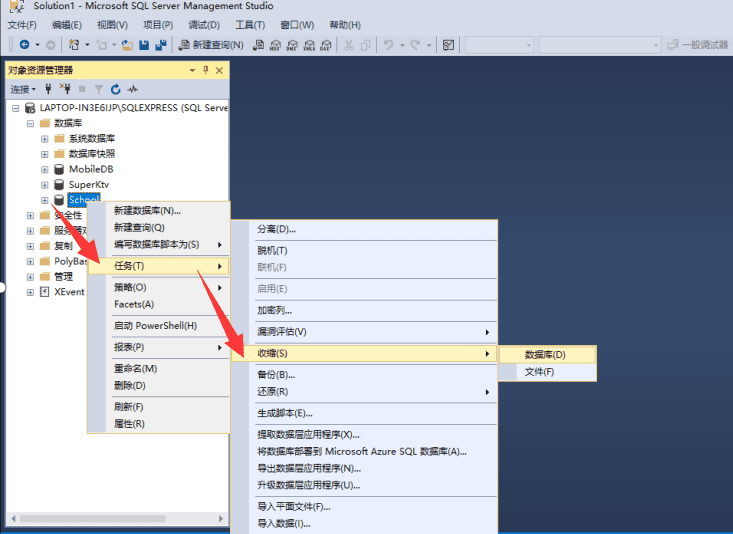Screen dimensions: 733x534
Task: Open the 视图(V) menu
Action: click(x=112, y=25)
